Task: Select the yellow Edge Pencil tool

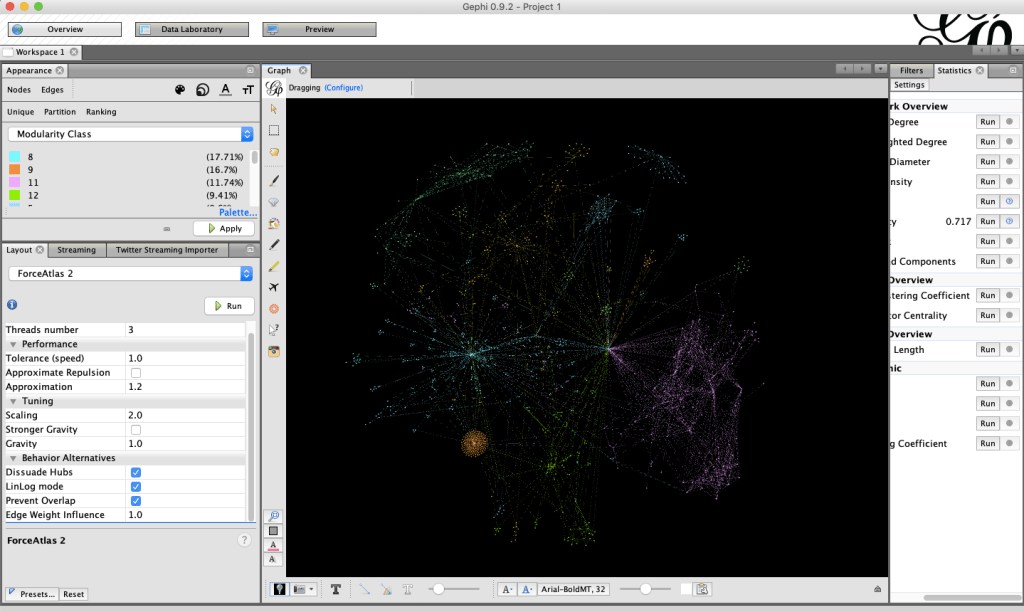Action: click(x=274, y=266)
